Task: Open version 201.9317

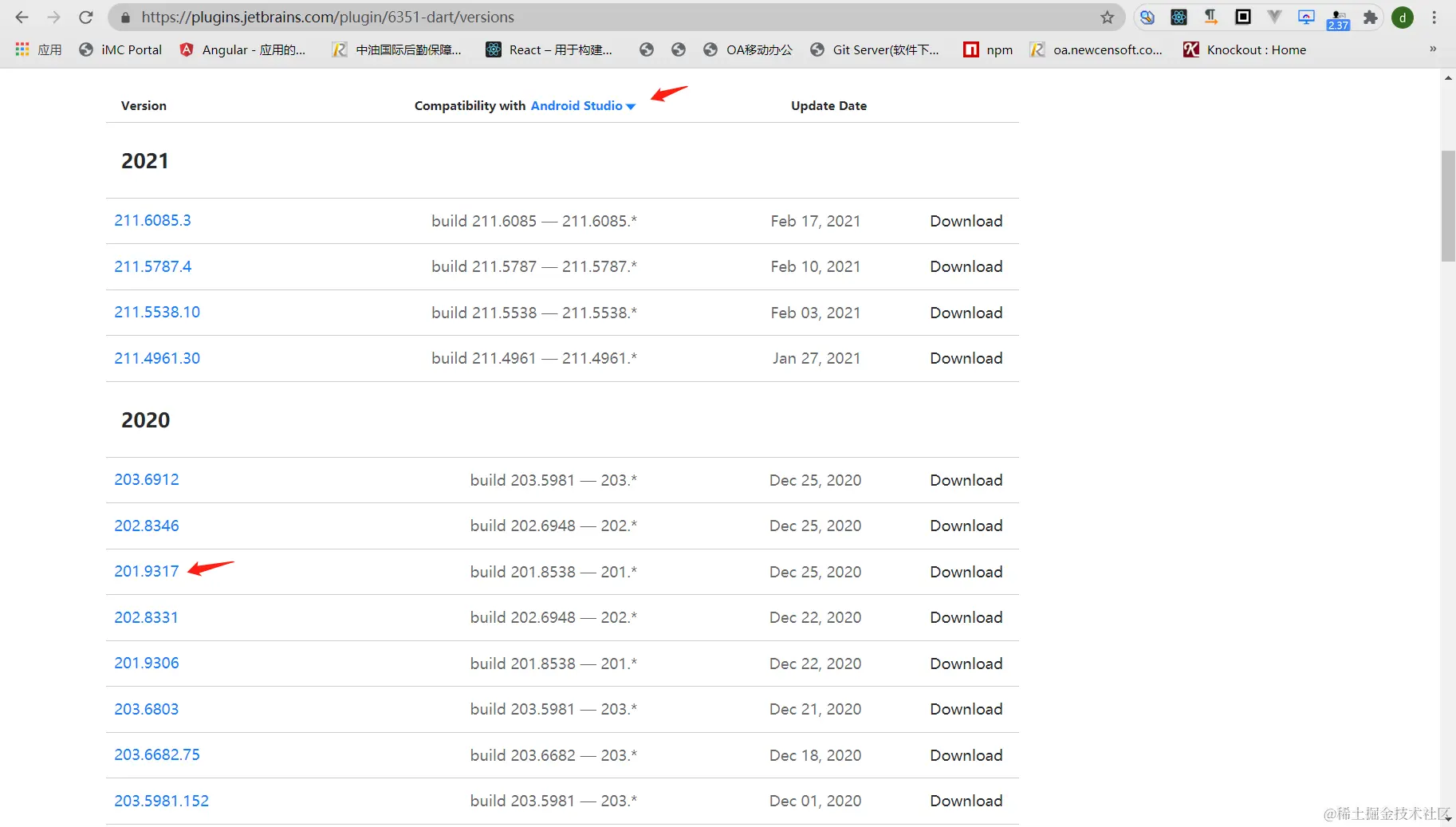Action: [147, 572]
